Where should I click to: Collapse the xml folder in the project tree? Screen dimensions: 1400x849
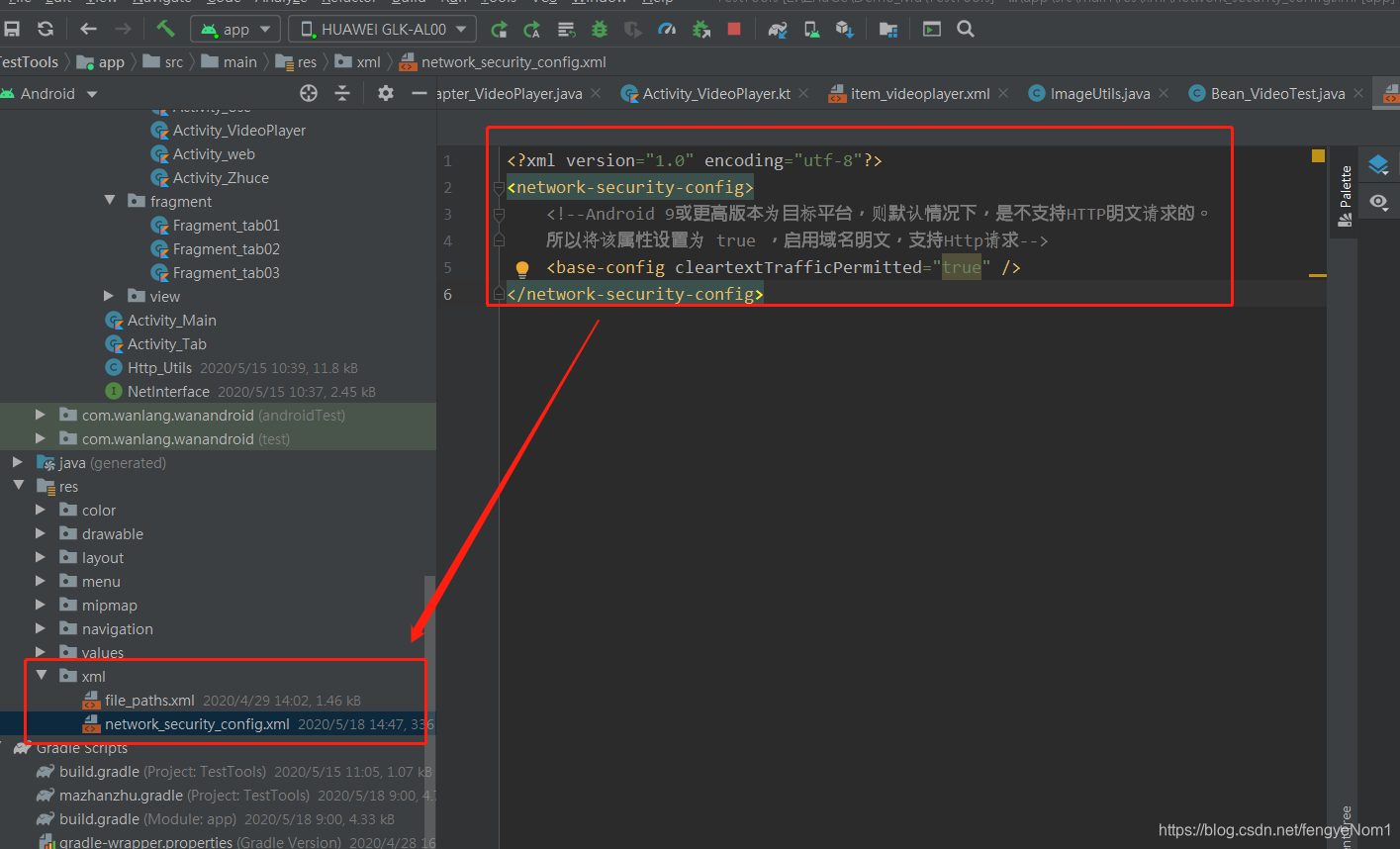42,675
